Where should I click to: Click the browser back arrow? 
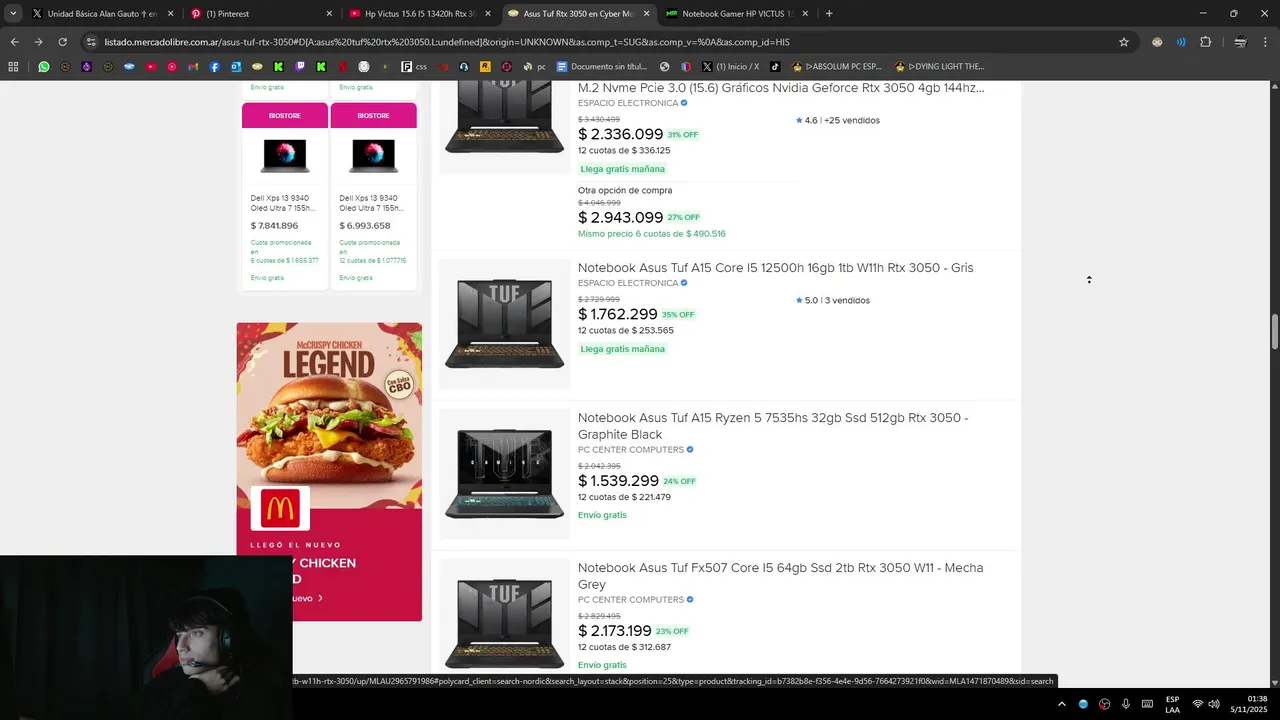(x=14, y=42)
